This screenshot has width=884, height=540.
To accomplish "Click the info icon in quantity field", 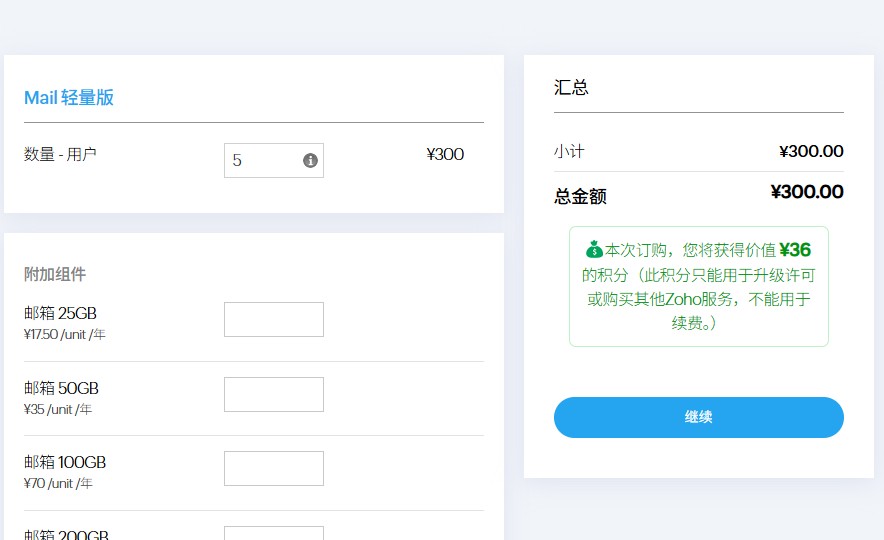I will [x=310, y=160].
